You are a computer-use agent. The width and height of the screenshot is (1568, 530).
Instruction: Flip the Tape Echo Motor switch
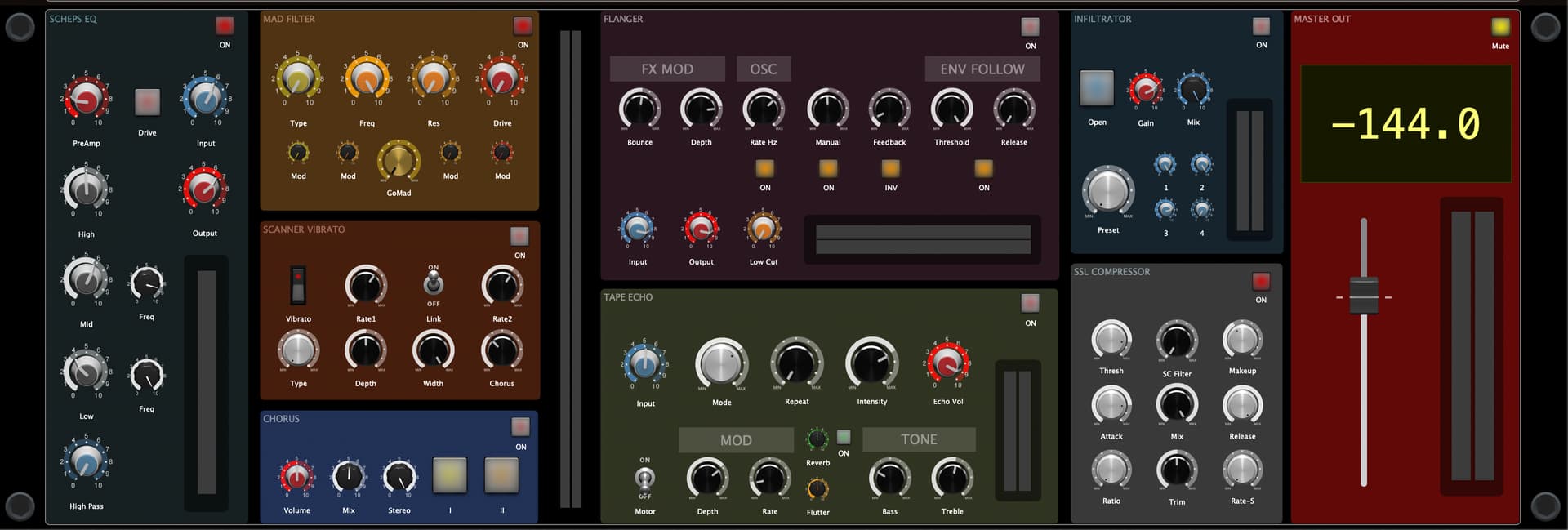[645, 478]
